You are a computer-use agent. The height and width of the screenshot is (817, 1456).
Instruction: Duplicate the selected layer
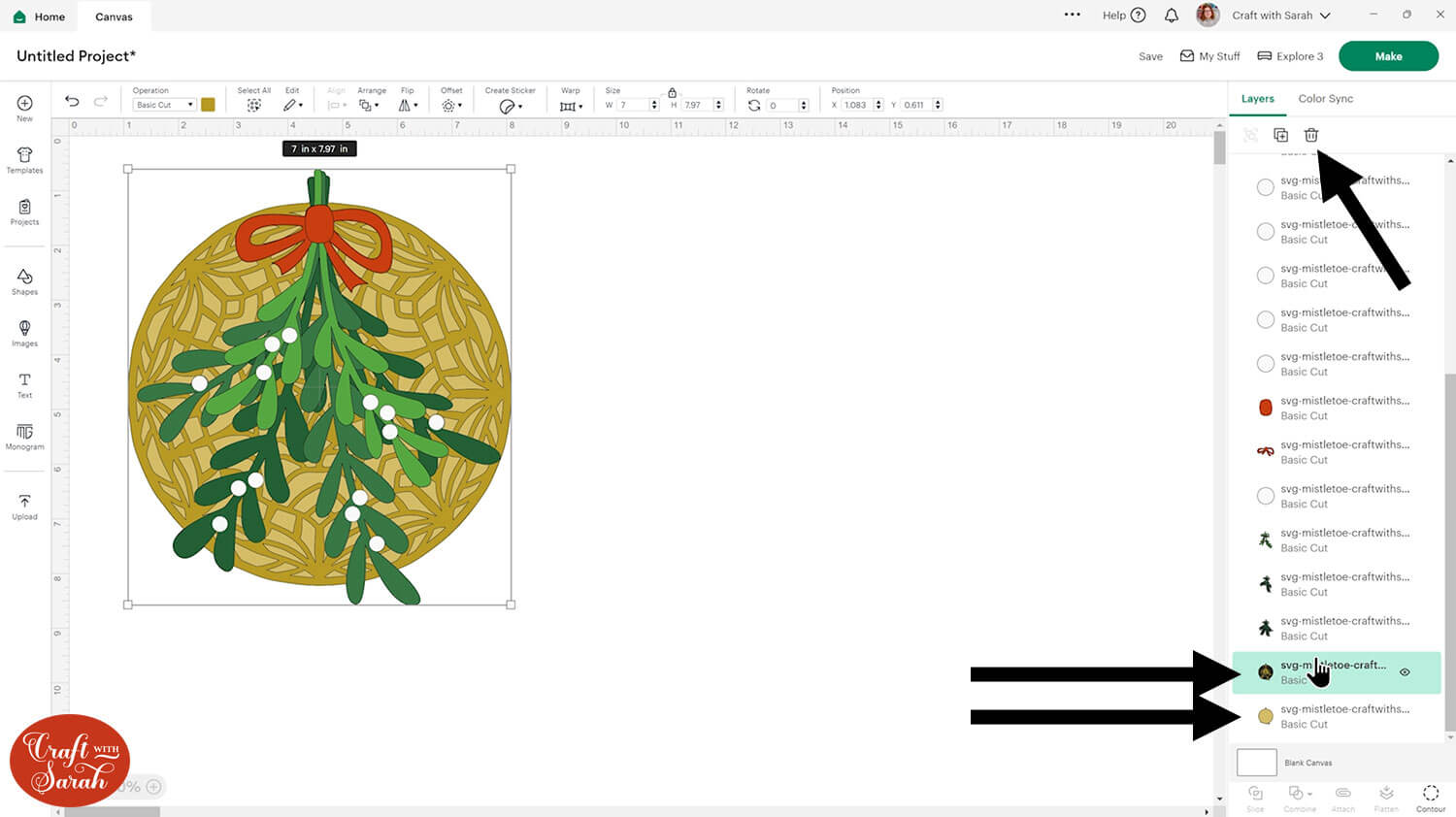[1280, 135]
